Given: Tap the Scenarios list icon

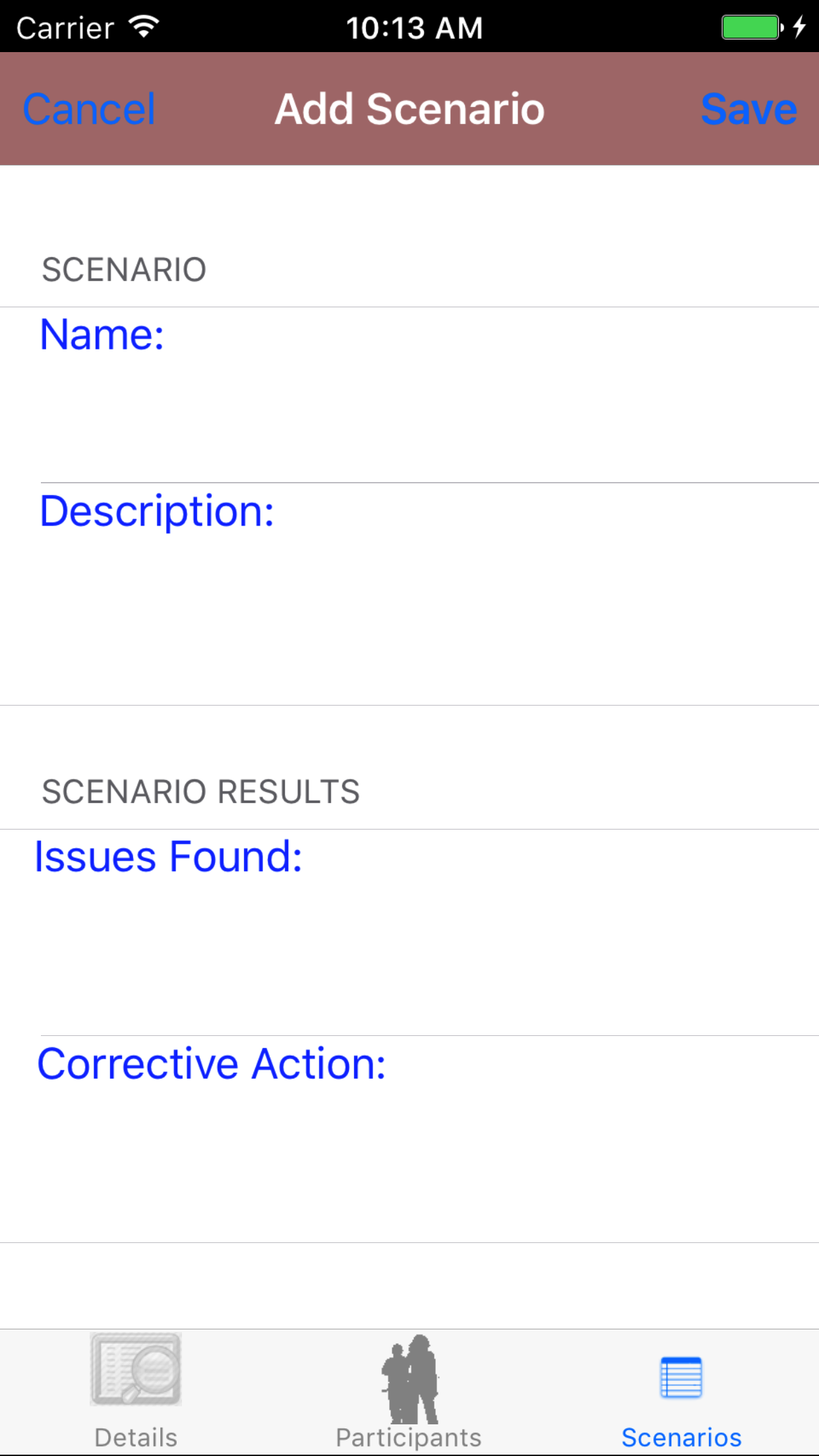Looking at the screenshot, I should coord(681,1377).
